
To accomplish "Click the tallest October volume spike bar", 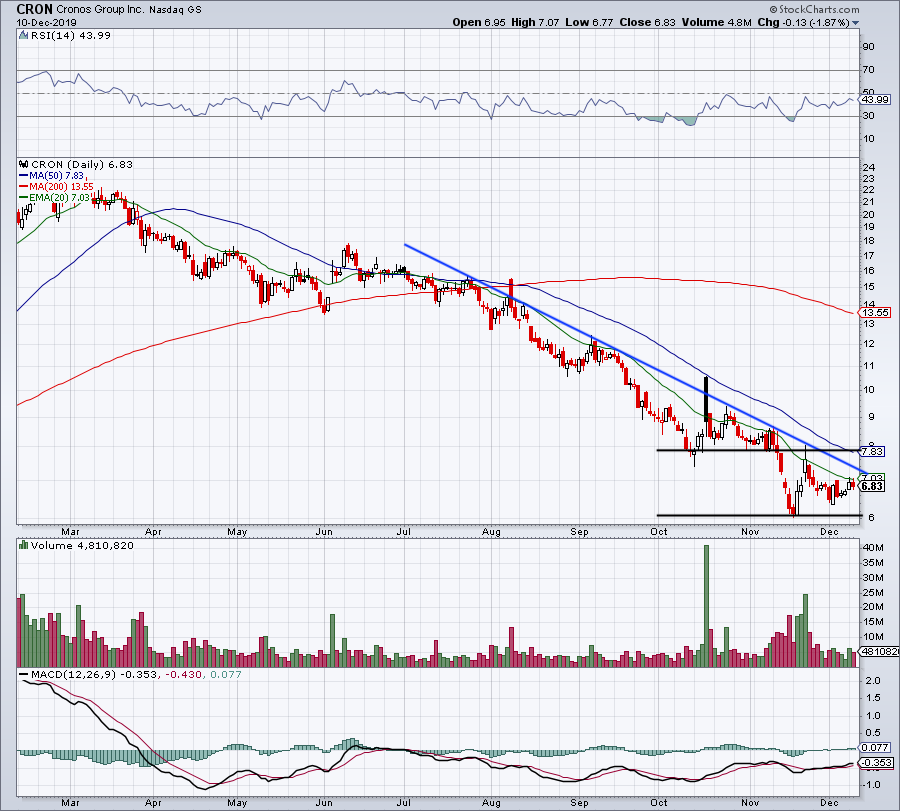I will click(x=707, y=606).
